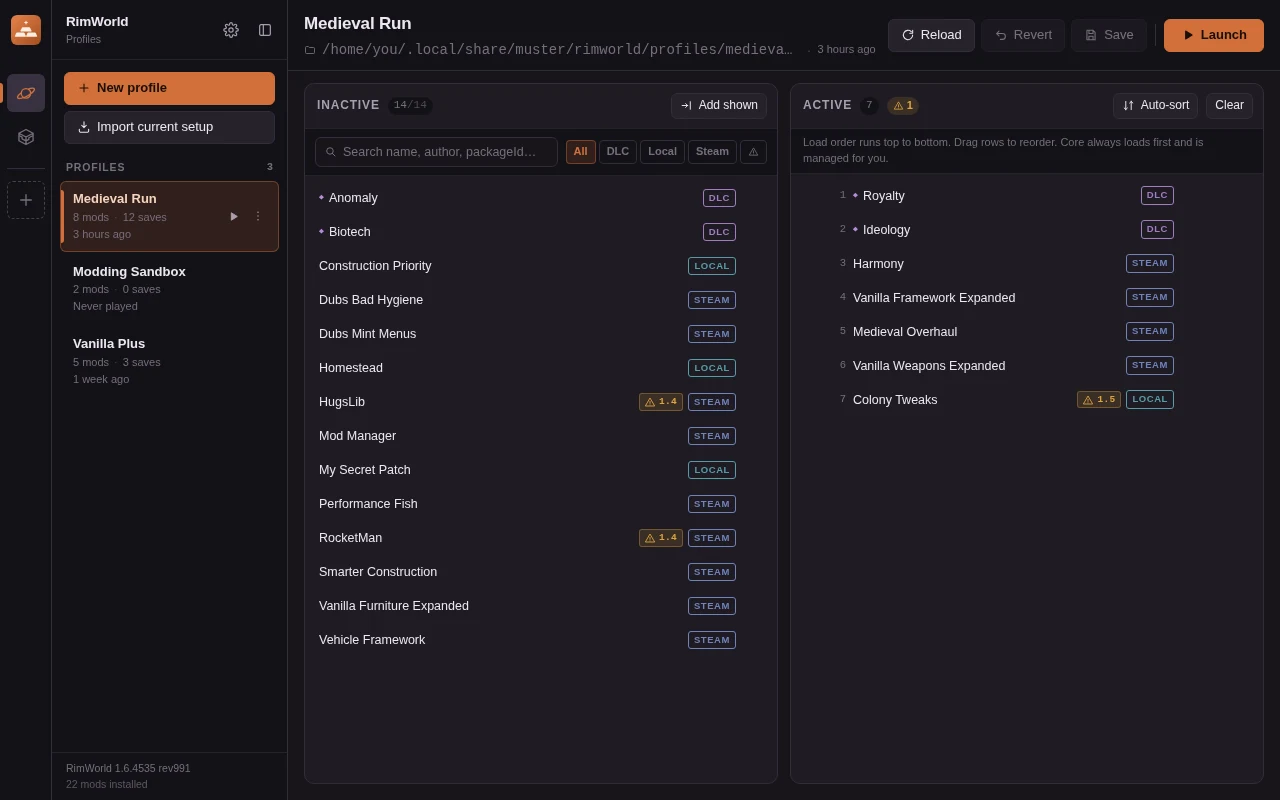Select the Vehicle Framework mod row
This screenshot has width=1280, height=800.
(x=541, y=640)
